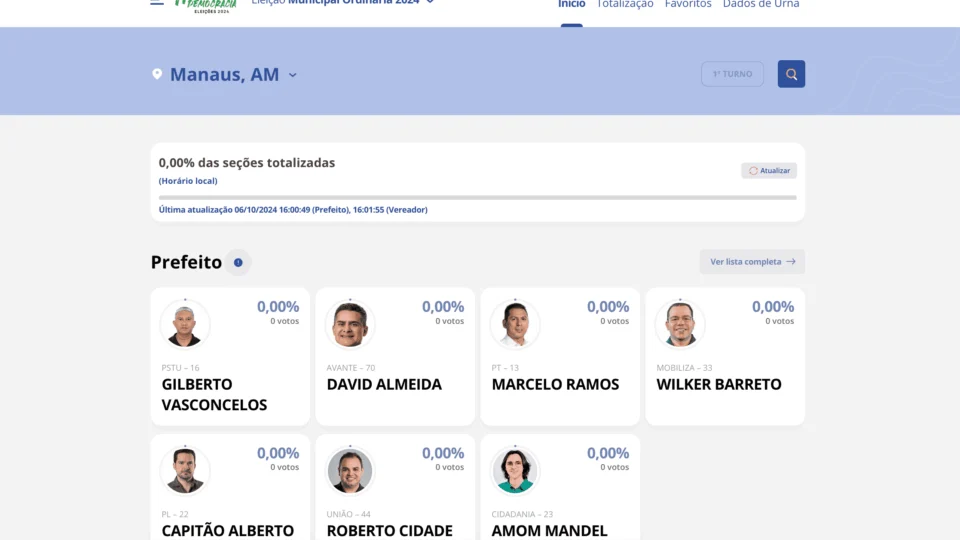Click the MOBILIZA – 33 party label
Image resolution: width=960 pixels, height=540 pixels.
pyautogui.click(x=684, y=368)
